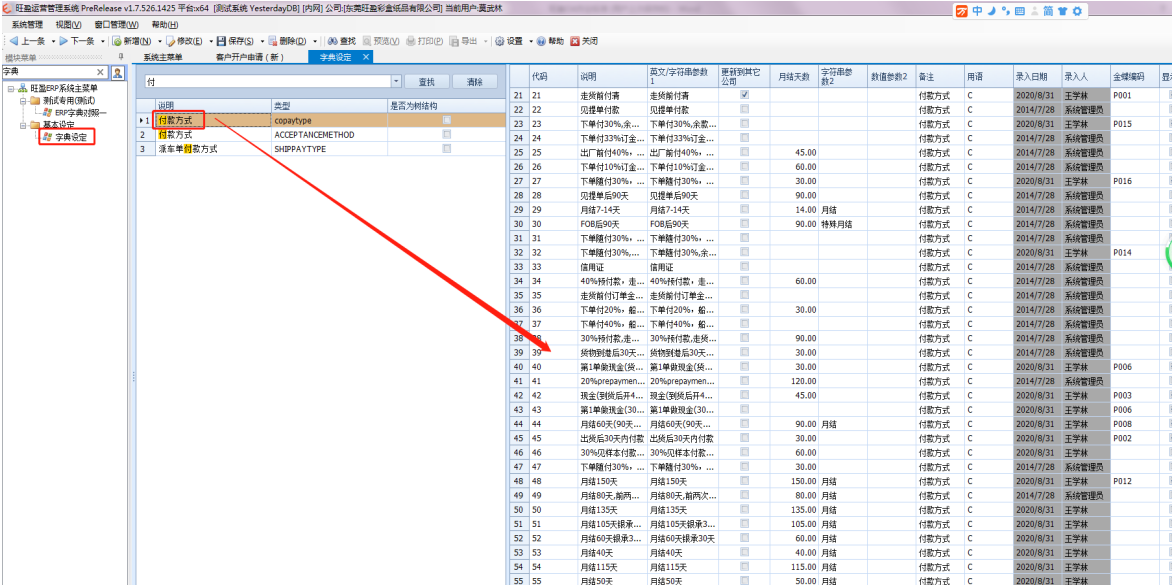Open IME settings gear icon
1173x585 pixels.
point(1077,11)
